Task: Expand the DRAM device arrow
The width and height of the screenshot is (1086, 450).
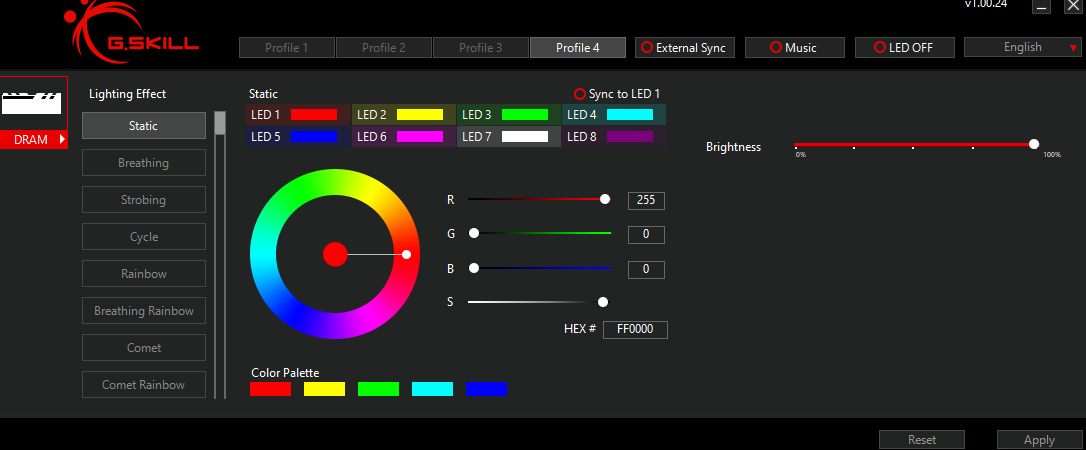Action: coord(62,140)
